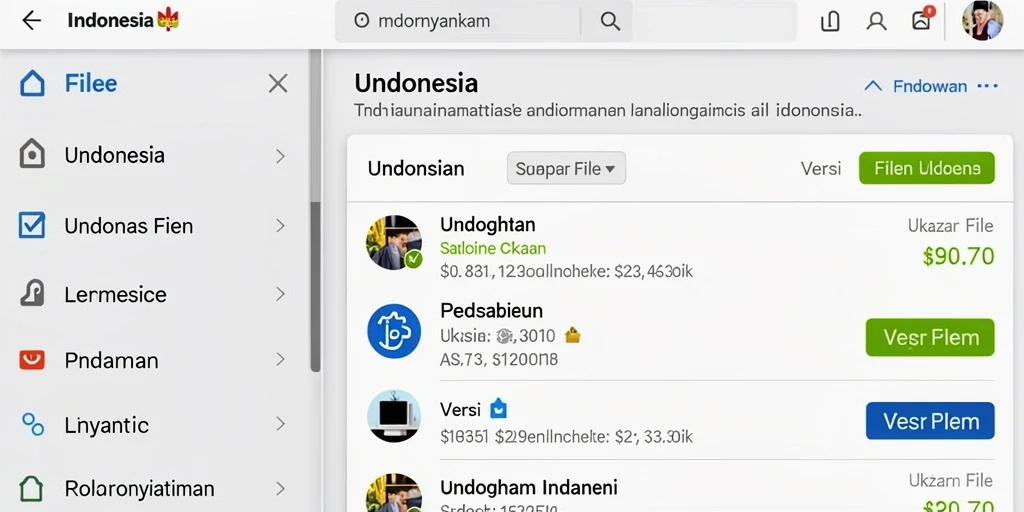Click the blue Vesr Plem button
Viewport: 1024px width, 512px height.
pos(930,421)
